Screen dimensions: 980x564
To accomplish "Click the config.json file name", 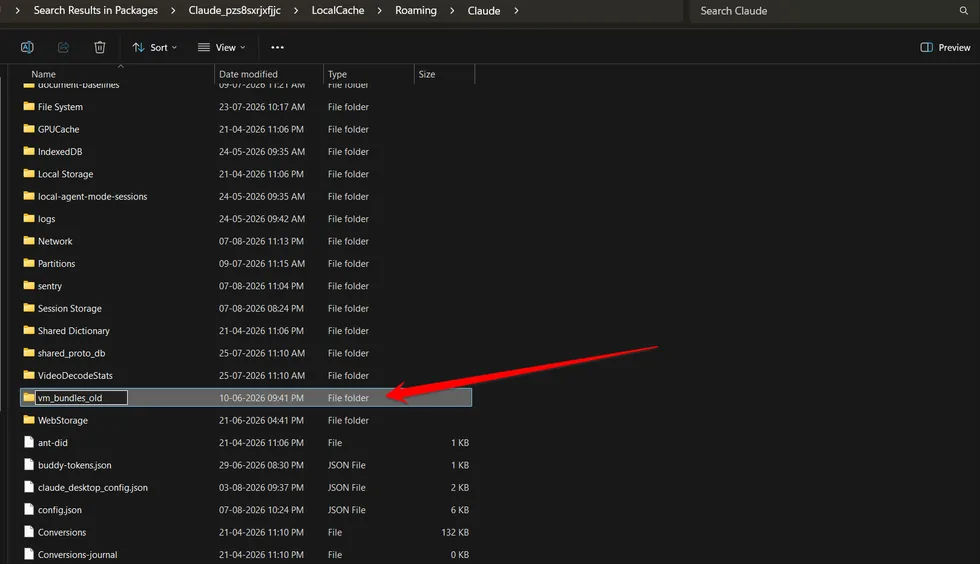I will [x=59, y=510].
